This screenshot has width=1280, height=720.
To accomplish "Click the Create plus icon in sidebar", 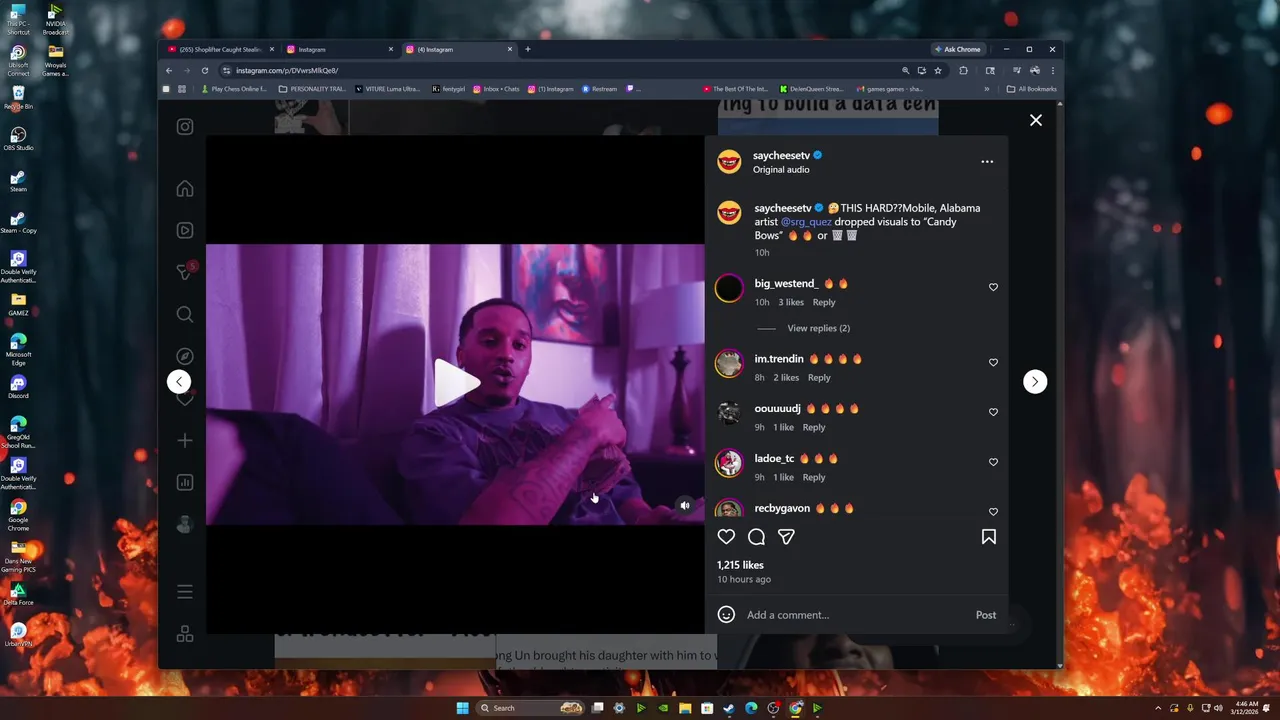I will click(x=185, y=440).
